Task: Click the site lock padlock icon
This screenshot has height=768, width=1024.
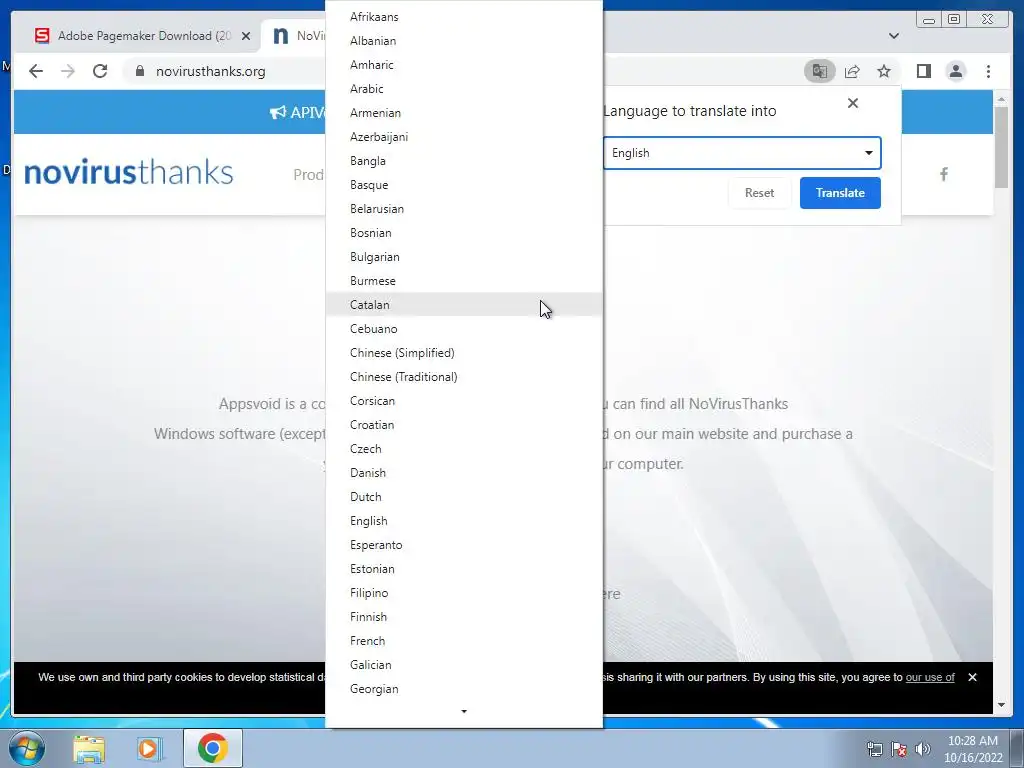Action: tap(139, 71)
